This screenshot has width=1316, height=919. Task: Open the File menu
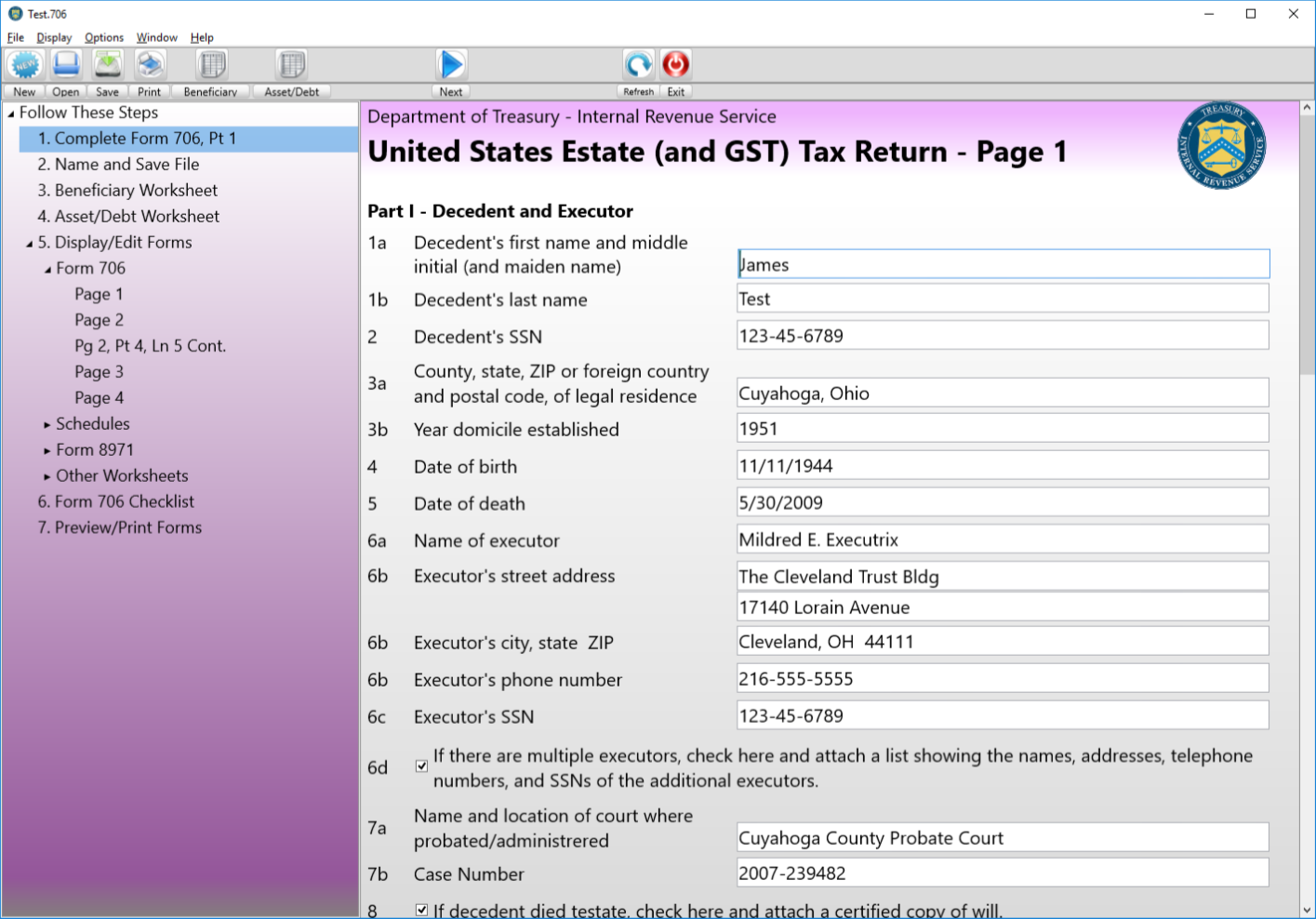coord(16,37)
